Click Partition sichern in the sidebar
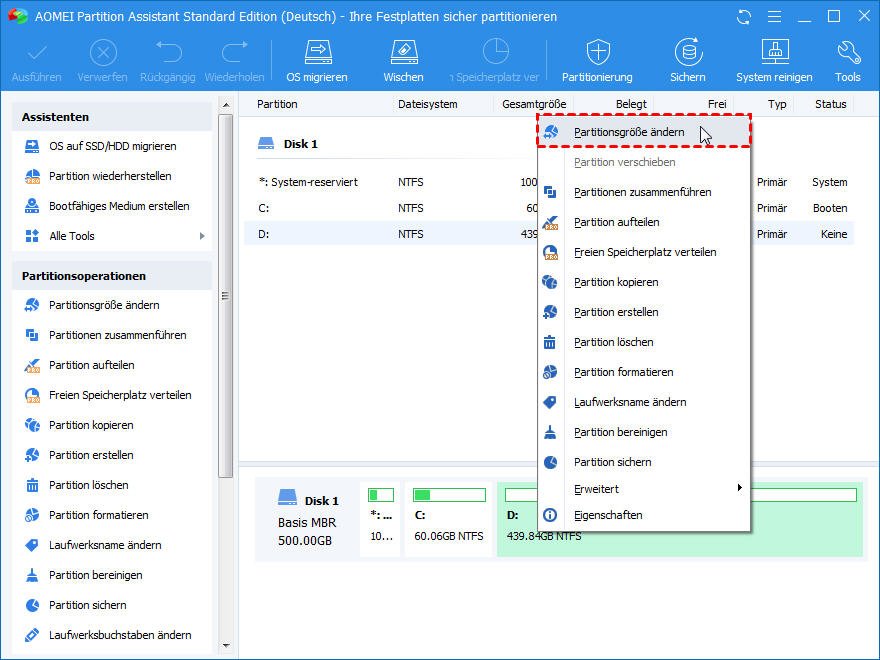 coord(88,605)
